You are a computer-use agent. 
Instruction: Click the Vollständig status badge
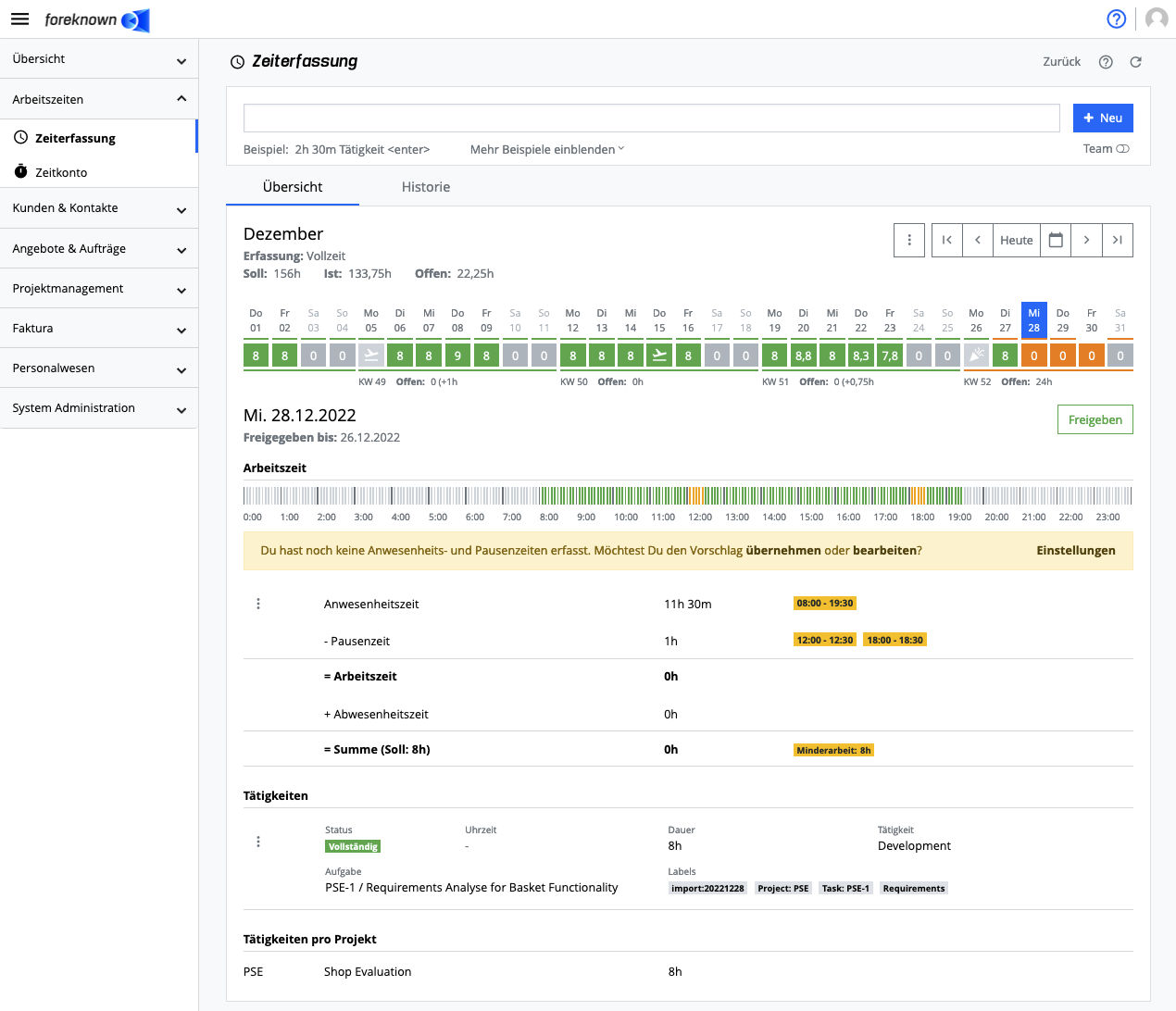[x=353, y=846]
